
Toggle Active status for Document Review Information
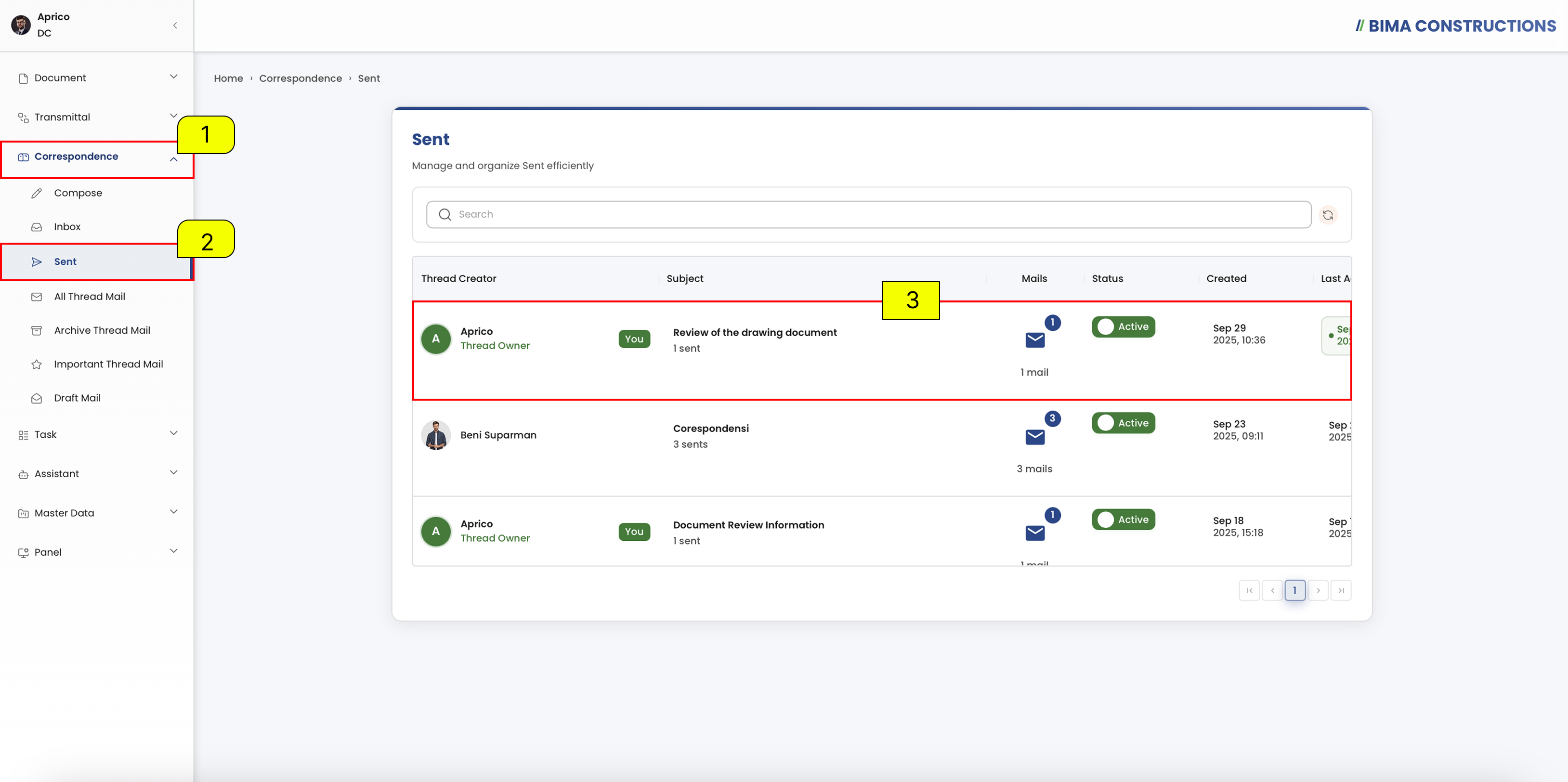(x=1123, y=520)
